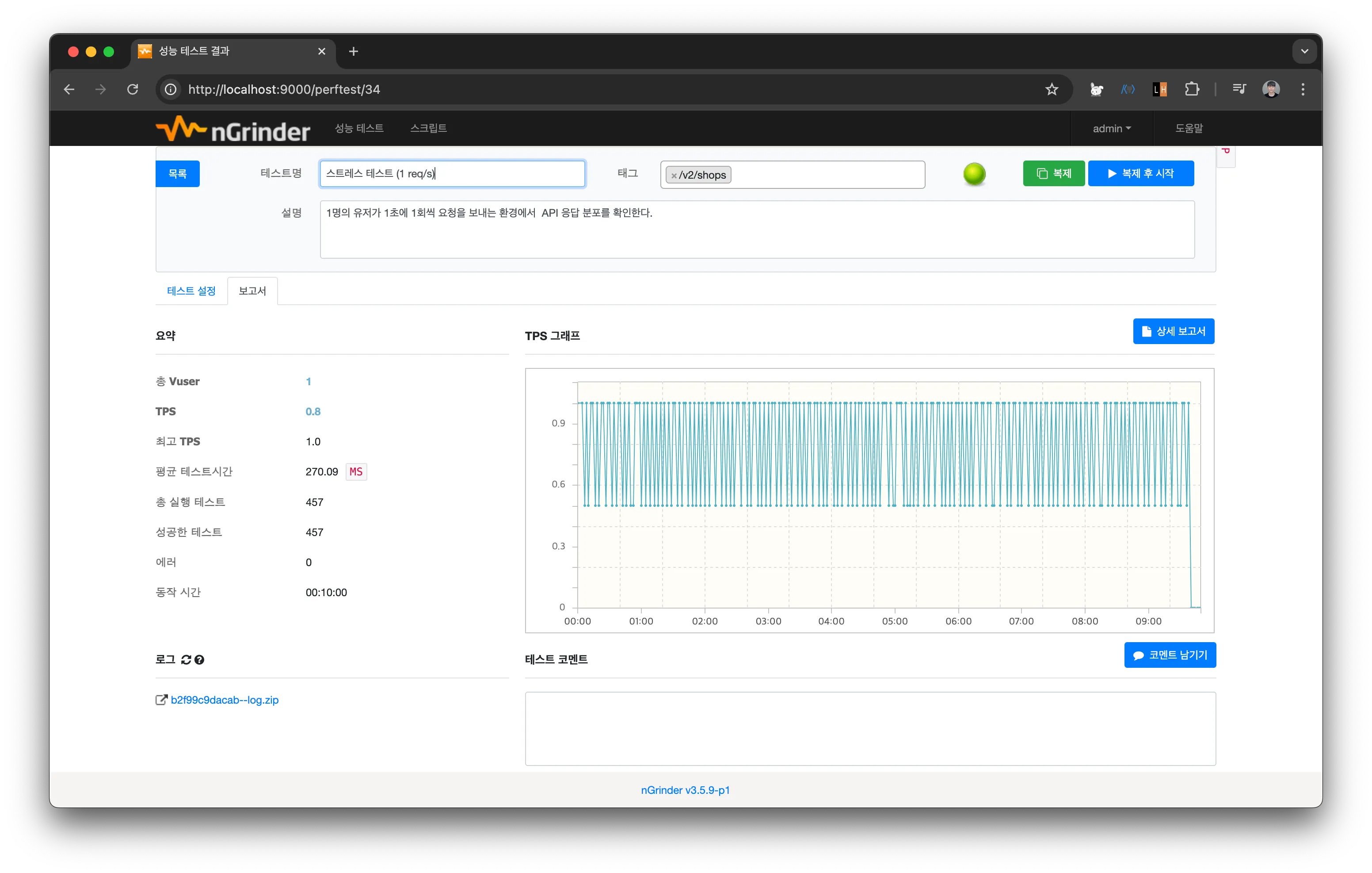Viewport: 1372px width, 873px height.
Task: Reload the page with the refresh icon
Action: tap(133, 89)
